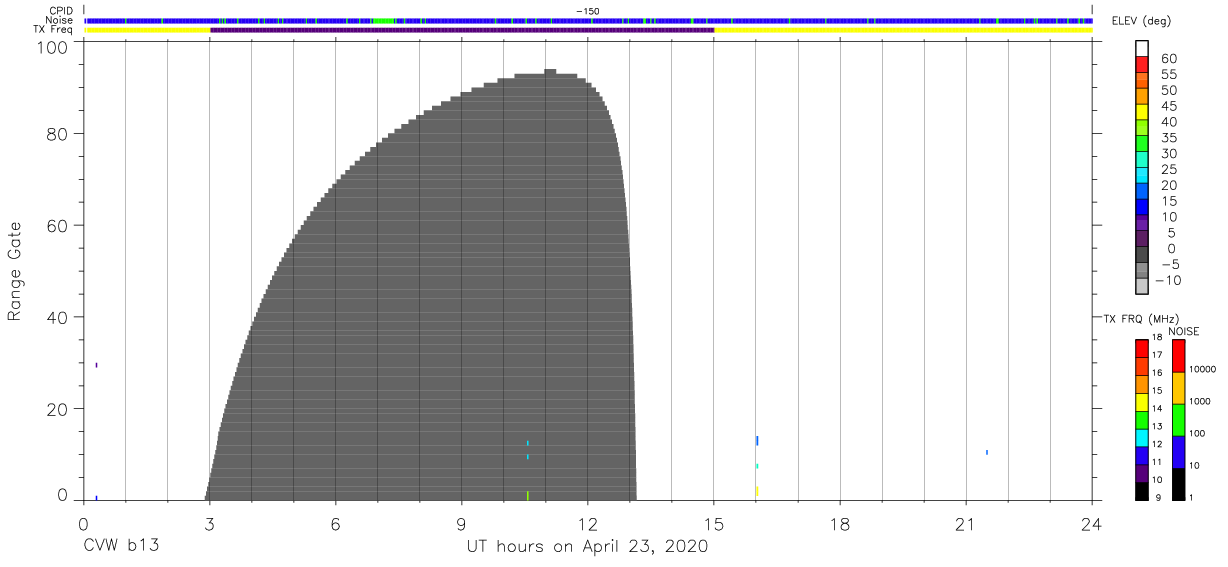
Task: Click the yellow TX FRQ swatch between 14 and 15
Action: pyautogui.click(x=1142, y=402)
